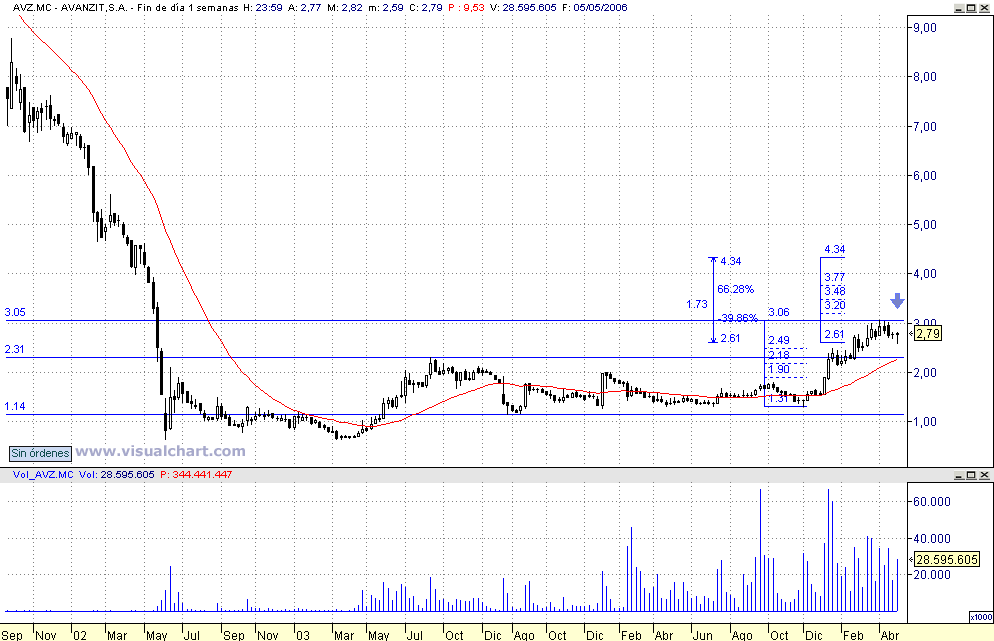Viewport: 994px width, 641px height.
Task: Click the 3.48 target level label
Action: [x=834, y=291]
